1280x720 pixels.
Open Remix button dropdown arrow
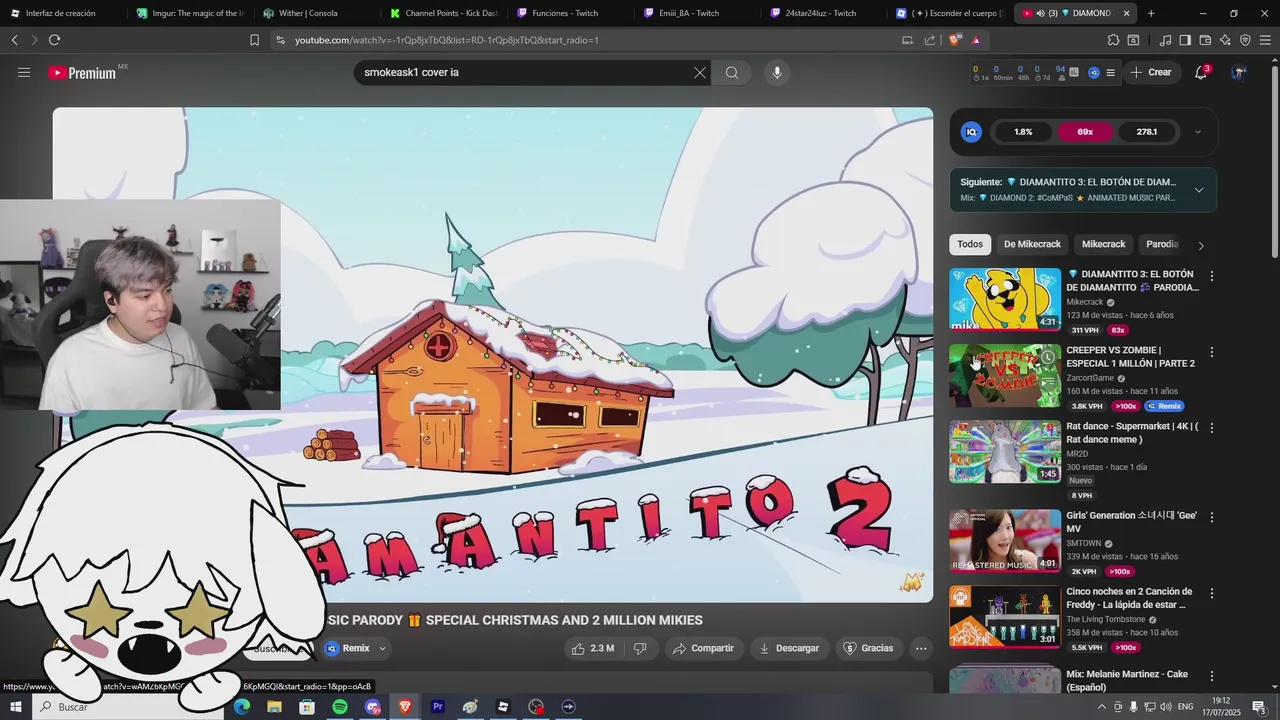(x=382, y=648)
